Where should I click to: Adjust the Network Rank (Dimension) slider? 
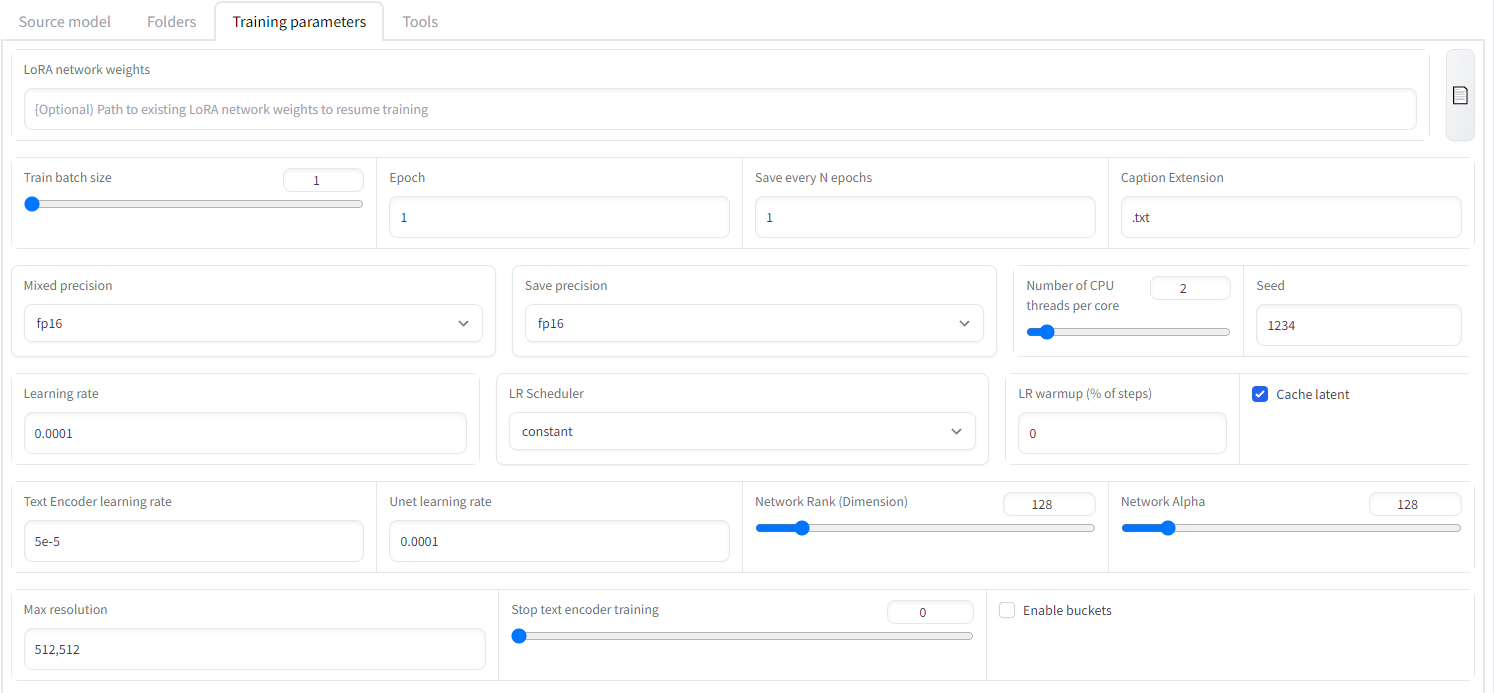tap(802, 527)
